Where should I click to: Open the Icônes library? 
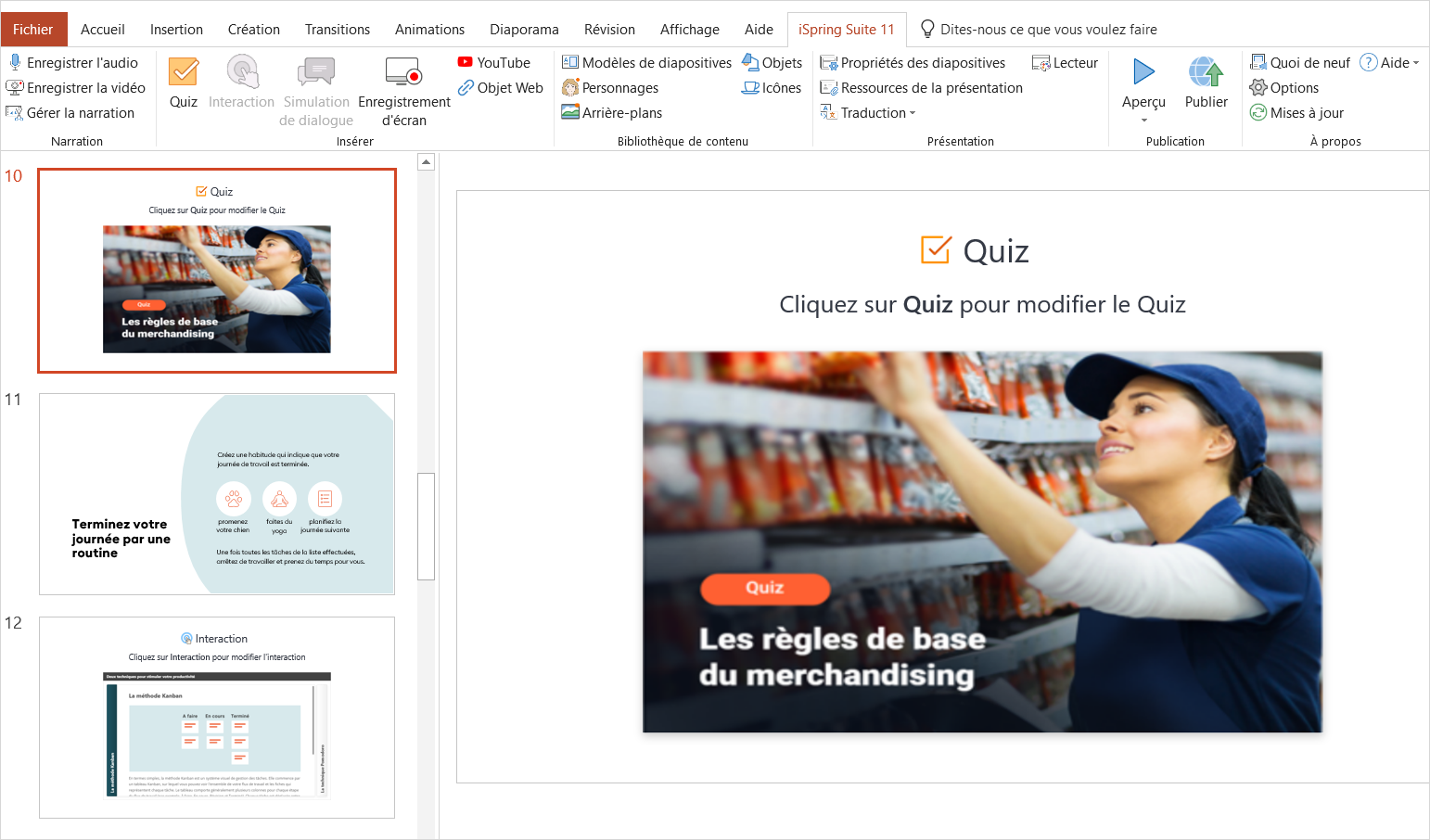[772, 87]
